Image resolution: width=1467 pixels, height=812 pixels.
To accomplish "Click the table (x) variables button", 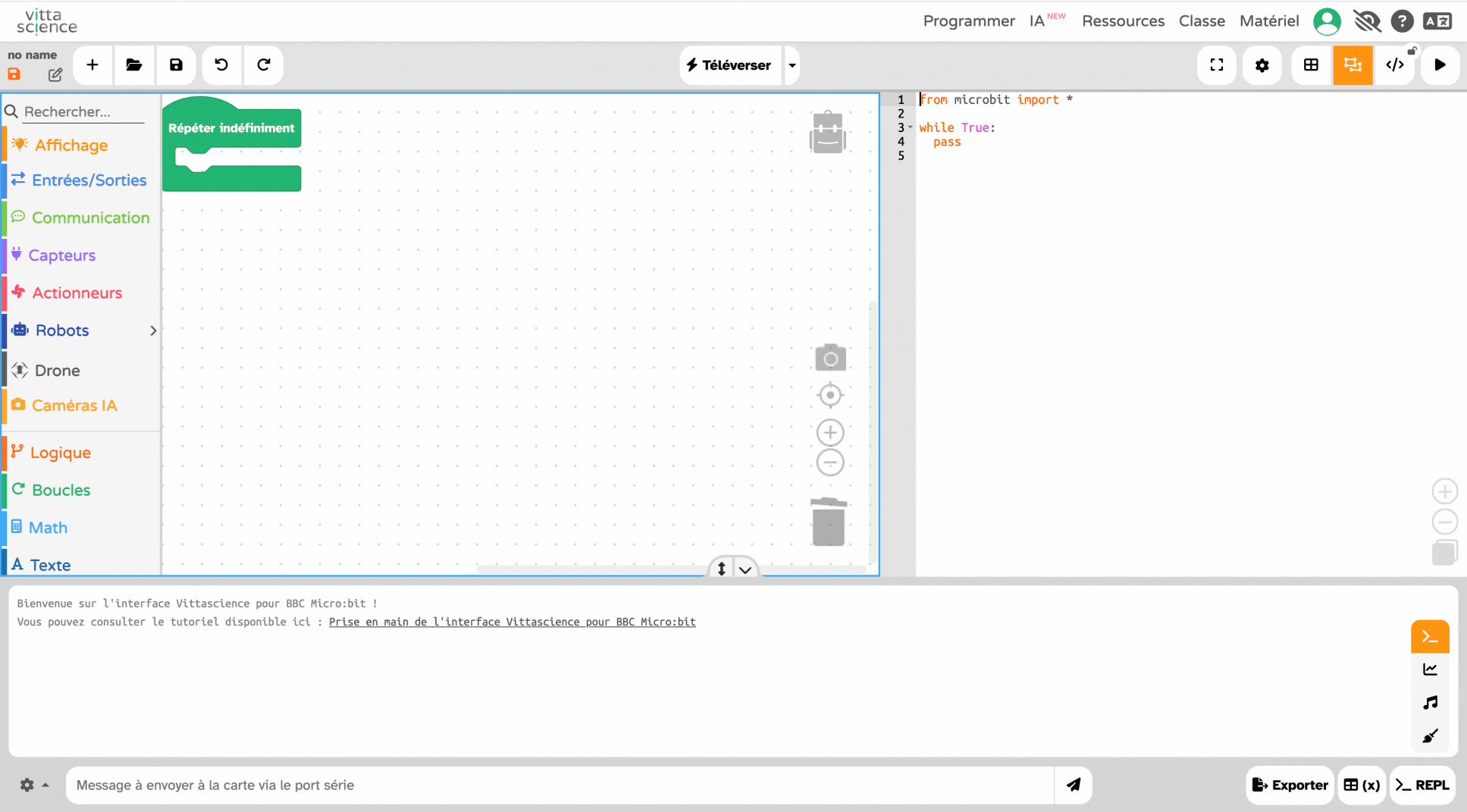I will 1362,785.
